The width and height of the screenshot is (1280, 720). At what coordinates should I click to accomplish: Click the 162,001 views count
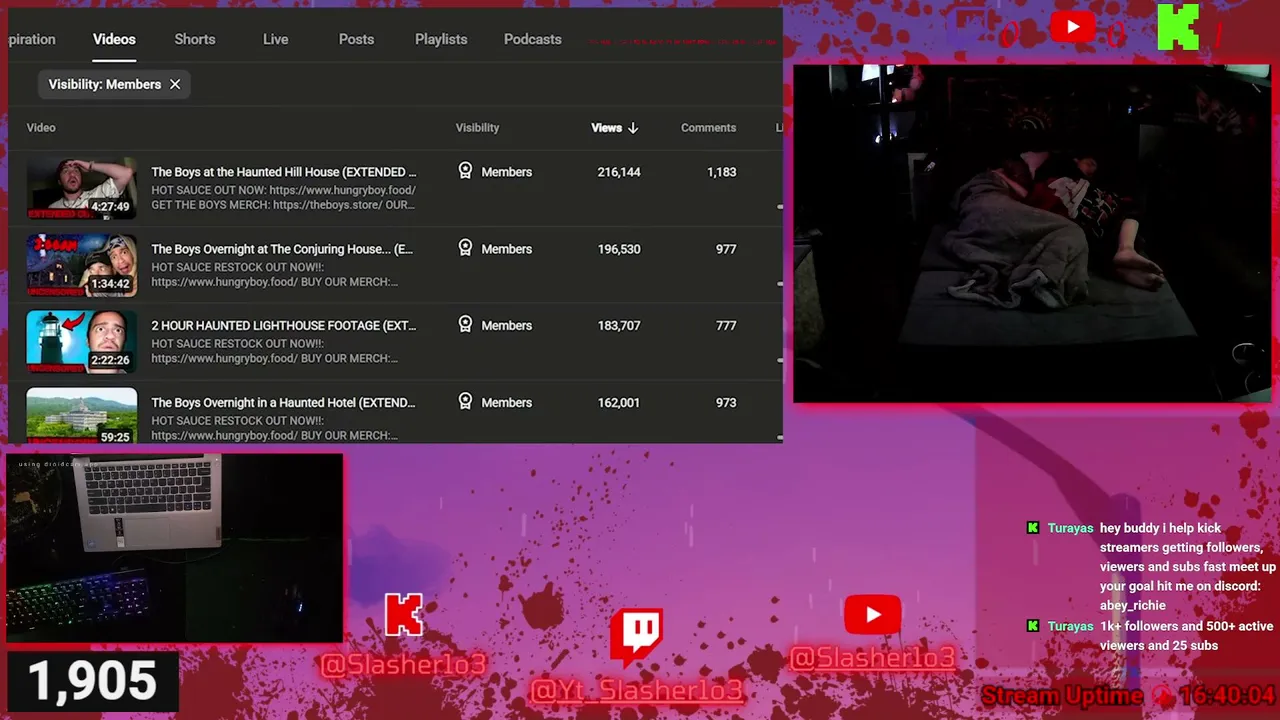coord(619,402)
